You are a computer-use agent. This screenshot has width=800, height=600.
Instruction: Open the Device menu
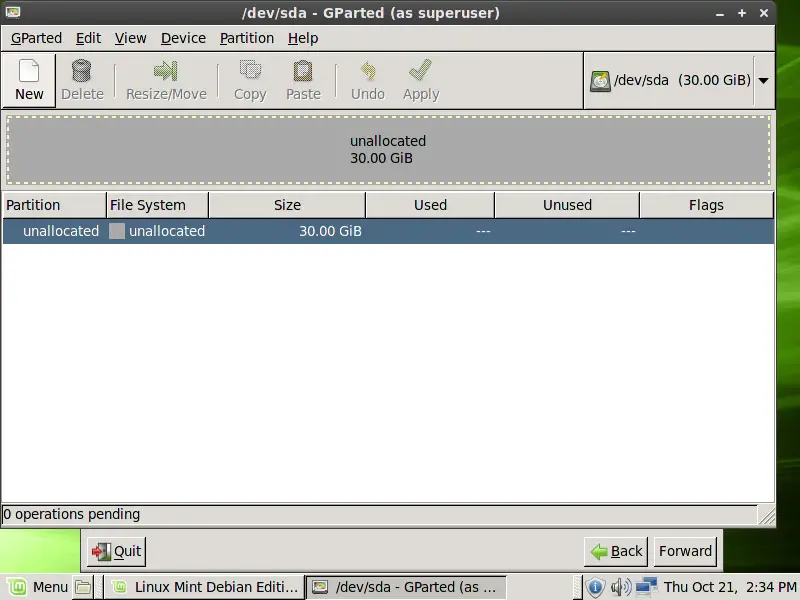[184, 38]
